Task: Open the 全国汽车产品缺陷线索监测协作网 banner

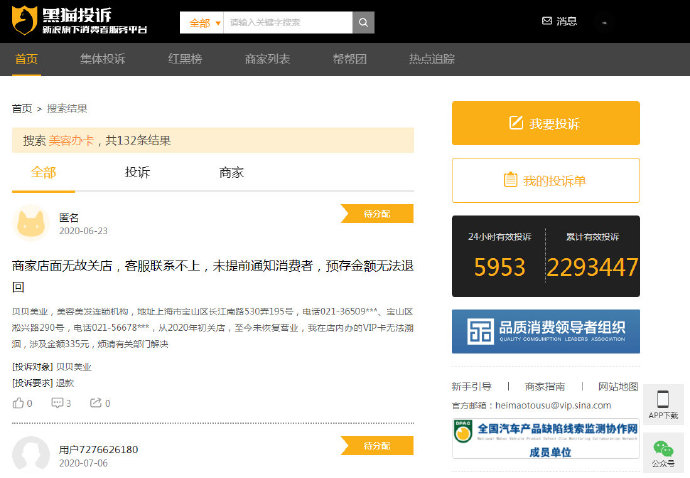Action: (x=546, y=438)
